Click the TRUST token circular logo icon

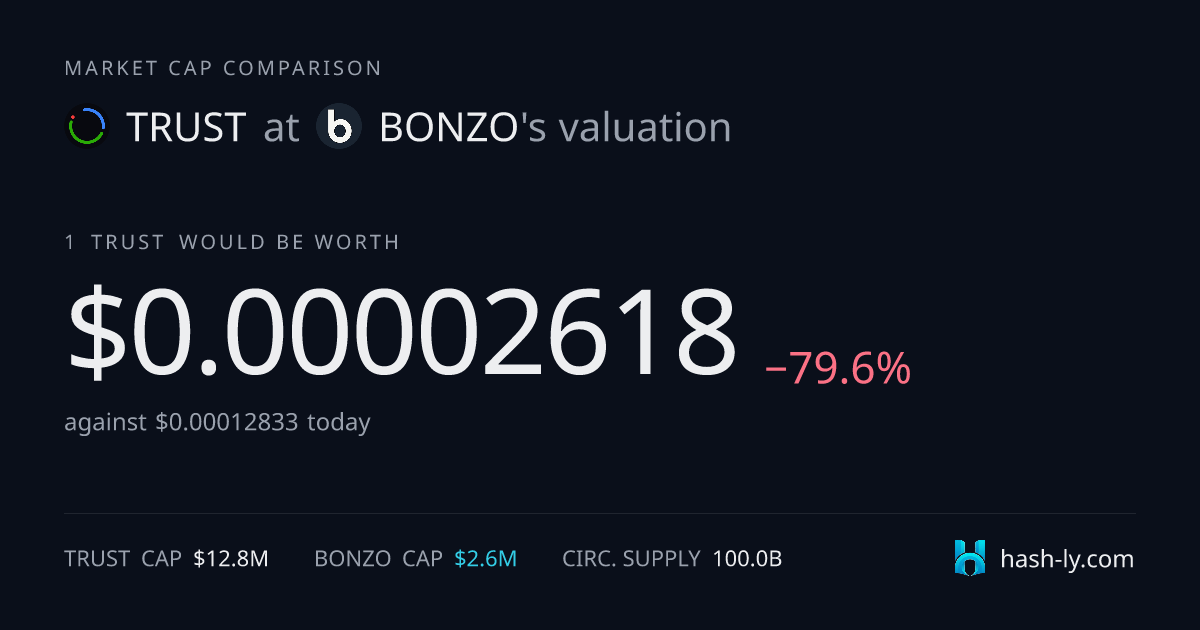87,127
